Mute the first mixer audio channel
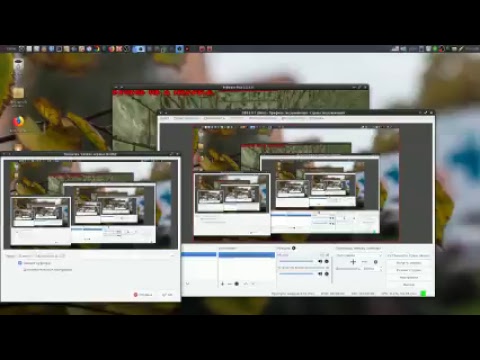Screen dimensions: 480x360 click(x=320, y=261)
